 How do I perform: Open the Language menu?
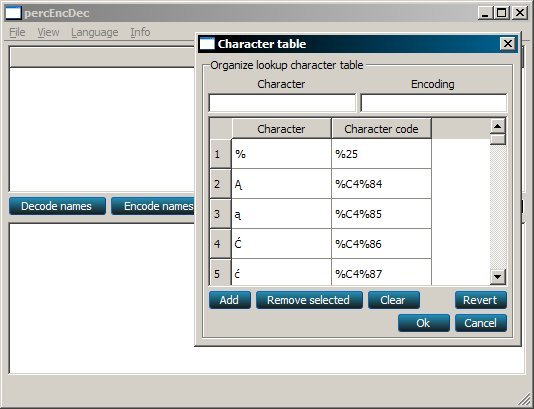95,32
